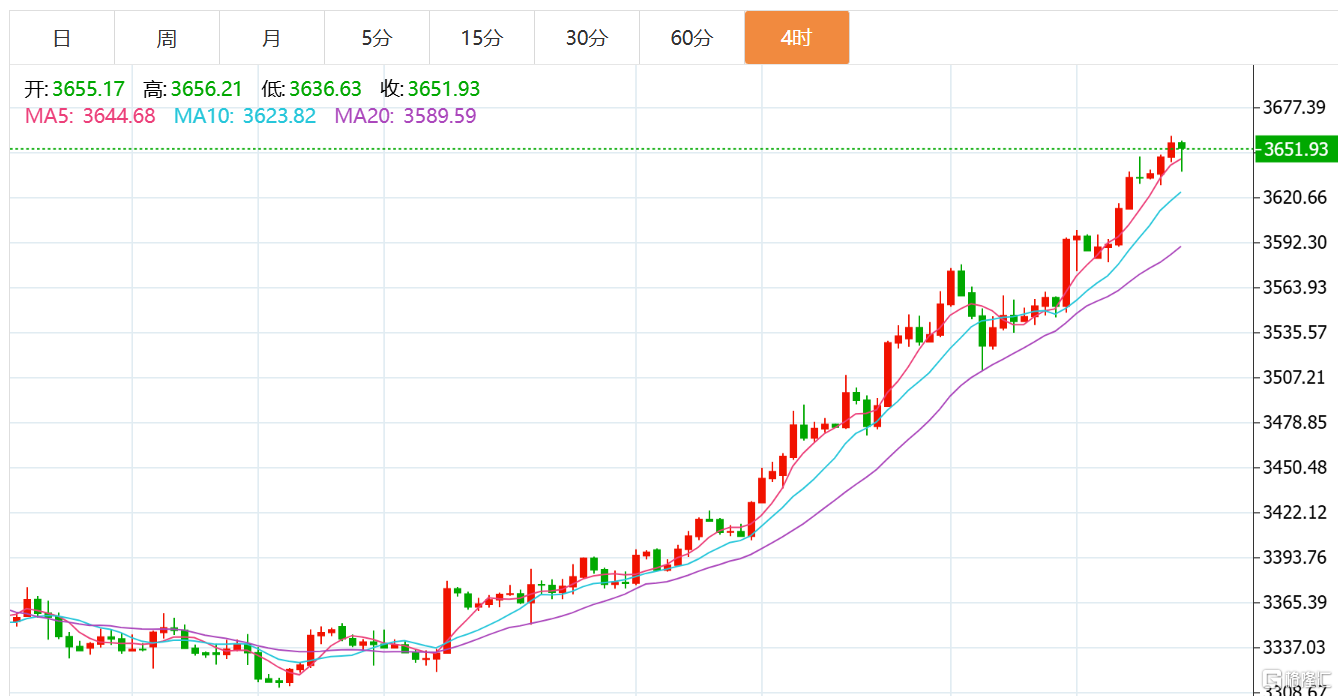The image size is (1338, 696).
Task: Click the 3563.93 price axis label
Action: (1295, 287)
